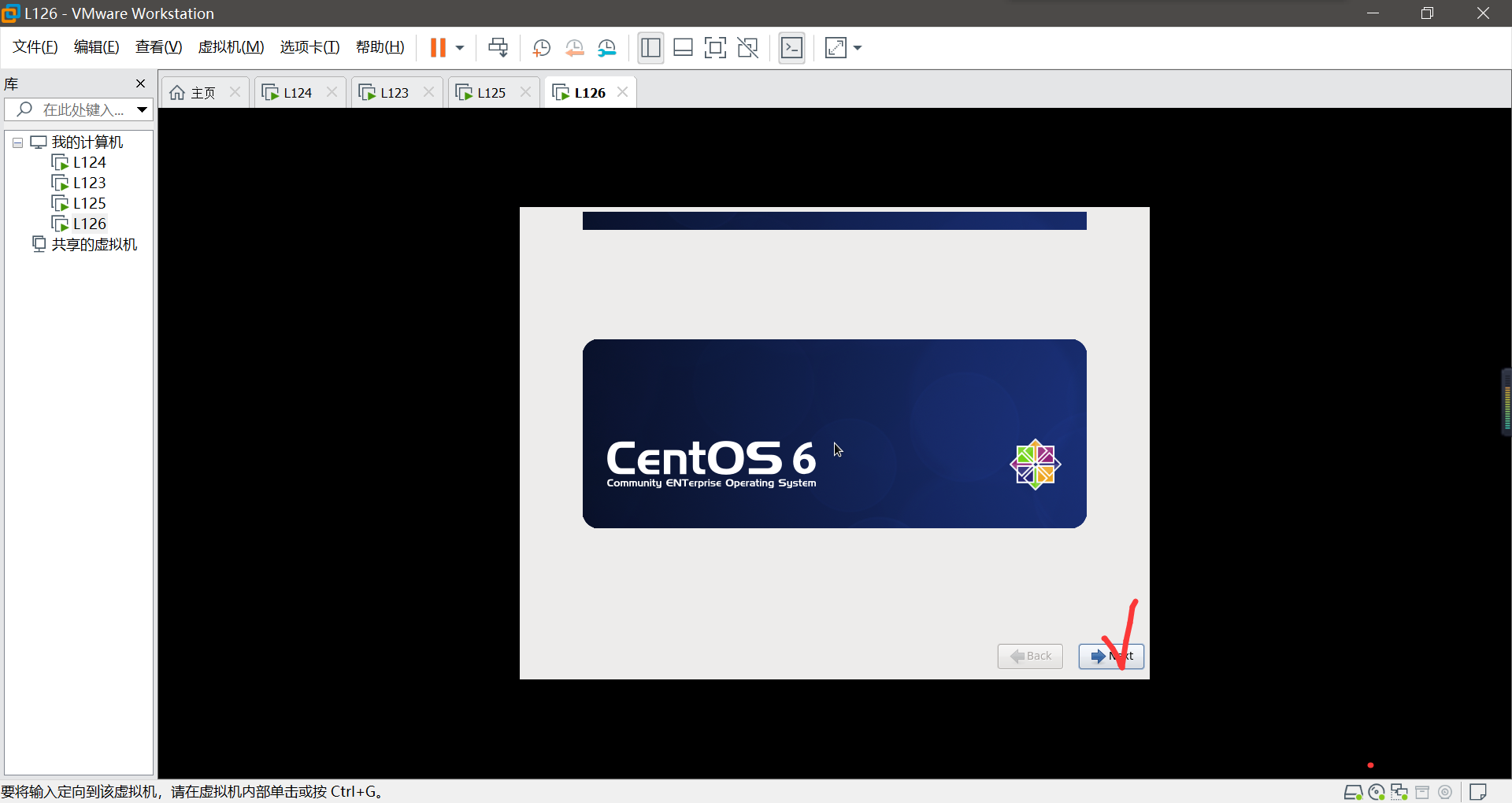Toggle the console view button
This screenshot has height=803, width=1512.
coord(791,48)
